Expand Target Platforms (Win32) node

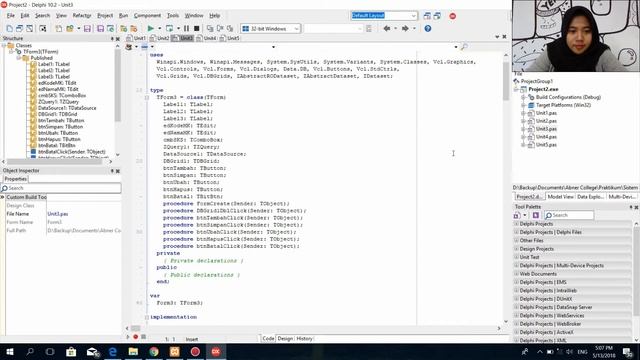[524, 105]
